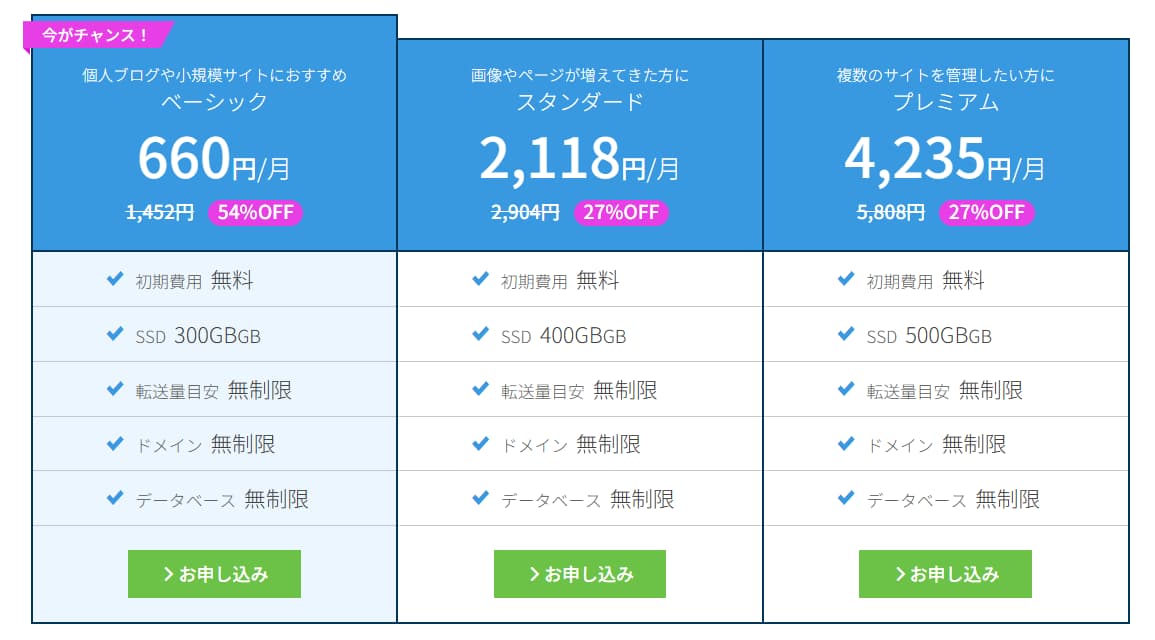The image size is (1155, 640).
Task: Click the 27%OFF badge under スタンダード
Action: tap(621, 213)
